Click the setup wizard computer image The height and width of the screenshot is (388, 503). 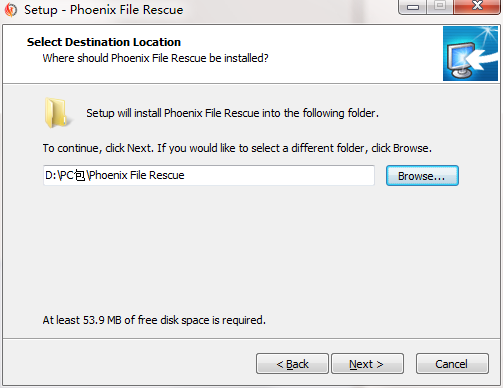tap(470, 54)
